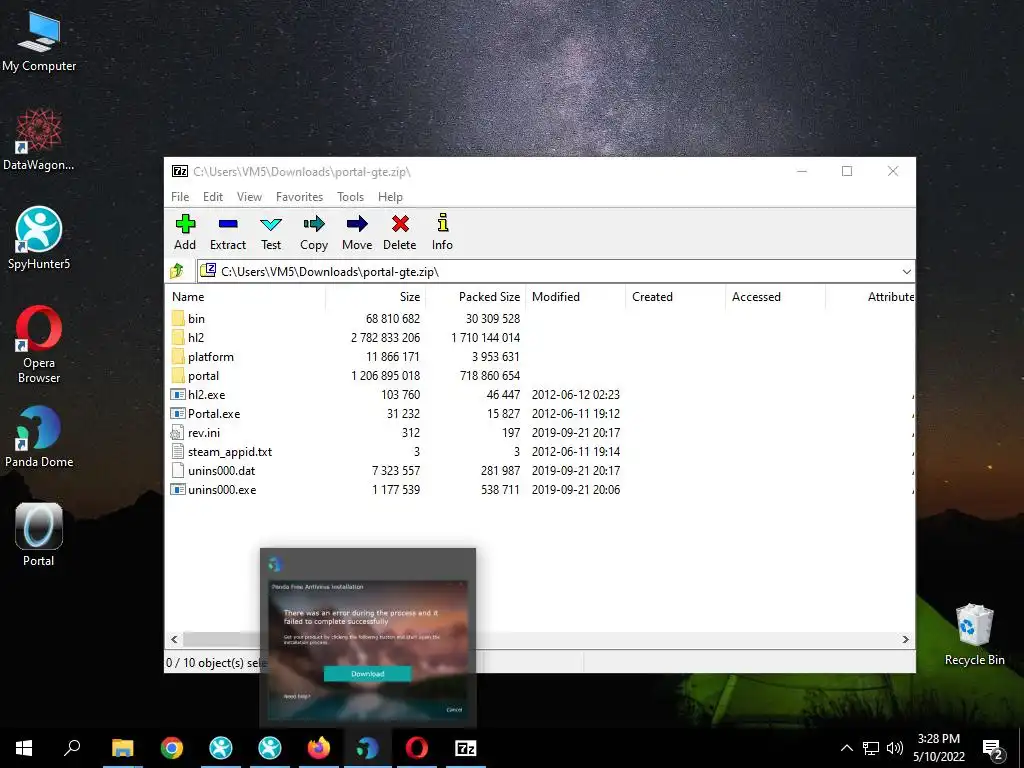Sort by the Size column header
Image resolution: width=1024 pixels, height=768 pixels.
pyautogui.click(x=376, y=296)
